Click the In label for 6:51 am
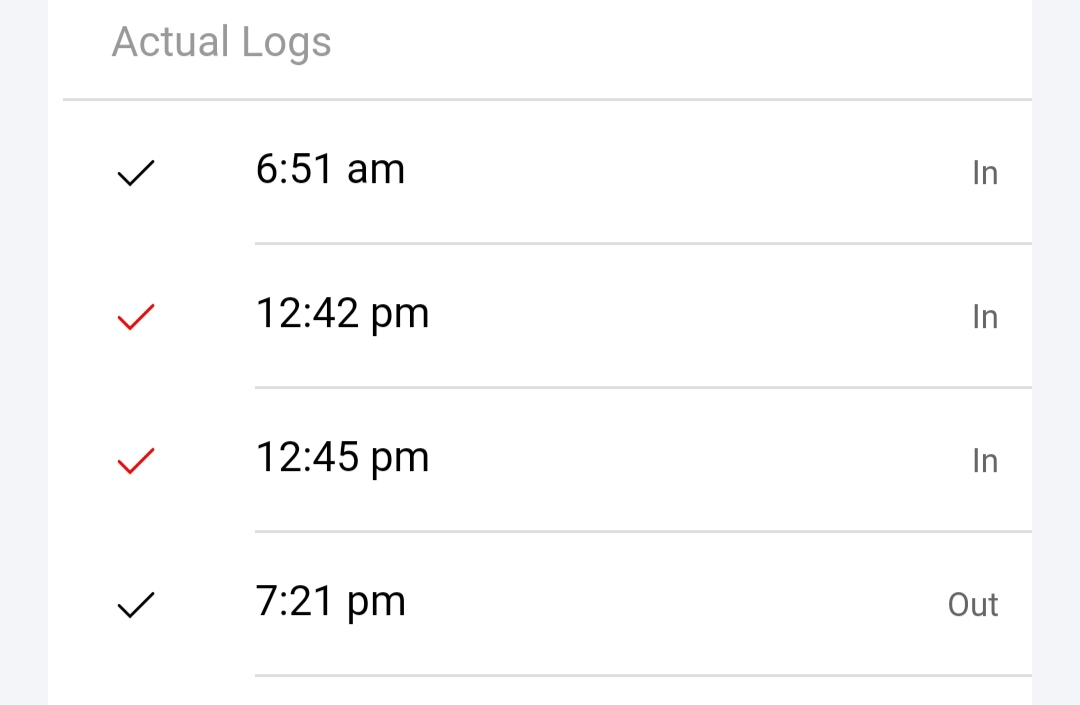 coord(985,174)
